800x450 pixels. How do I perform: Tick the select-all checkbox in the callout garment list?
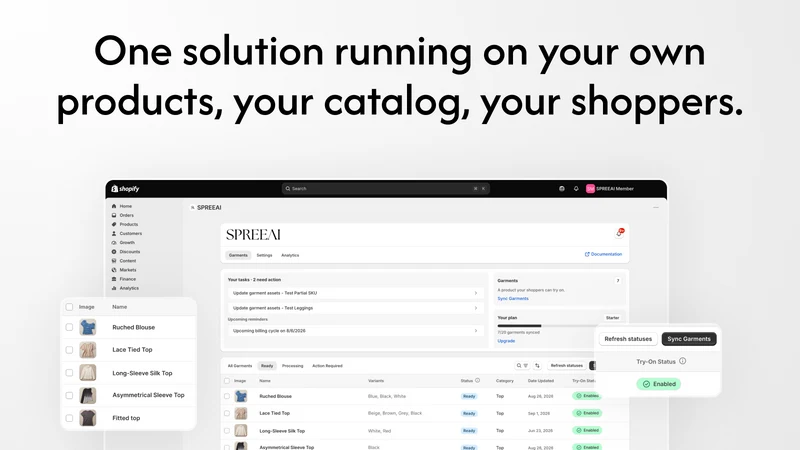click(69, 307)
